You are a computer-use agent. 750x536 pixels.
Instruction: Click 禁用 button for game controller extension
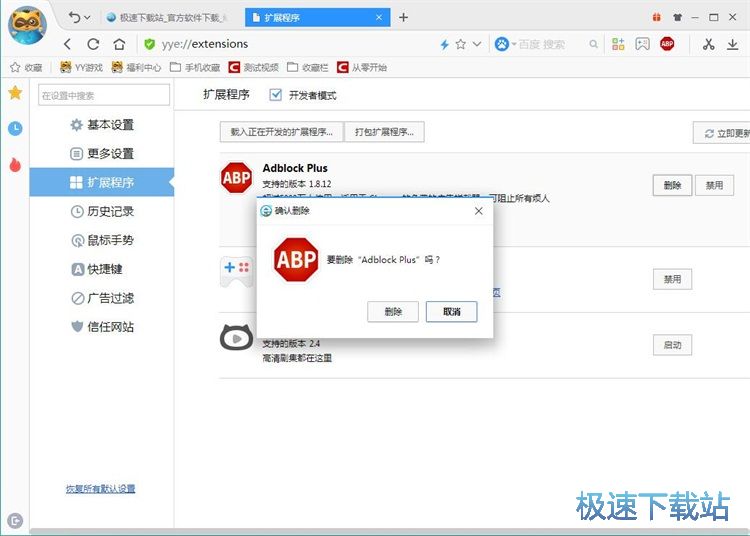(x=672, y=279)
